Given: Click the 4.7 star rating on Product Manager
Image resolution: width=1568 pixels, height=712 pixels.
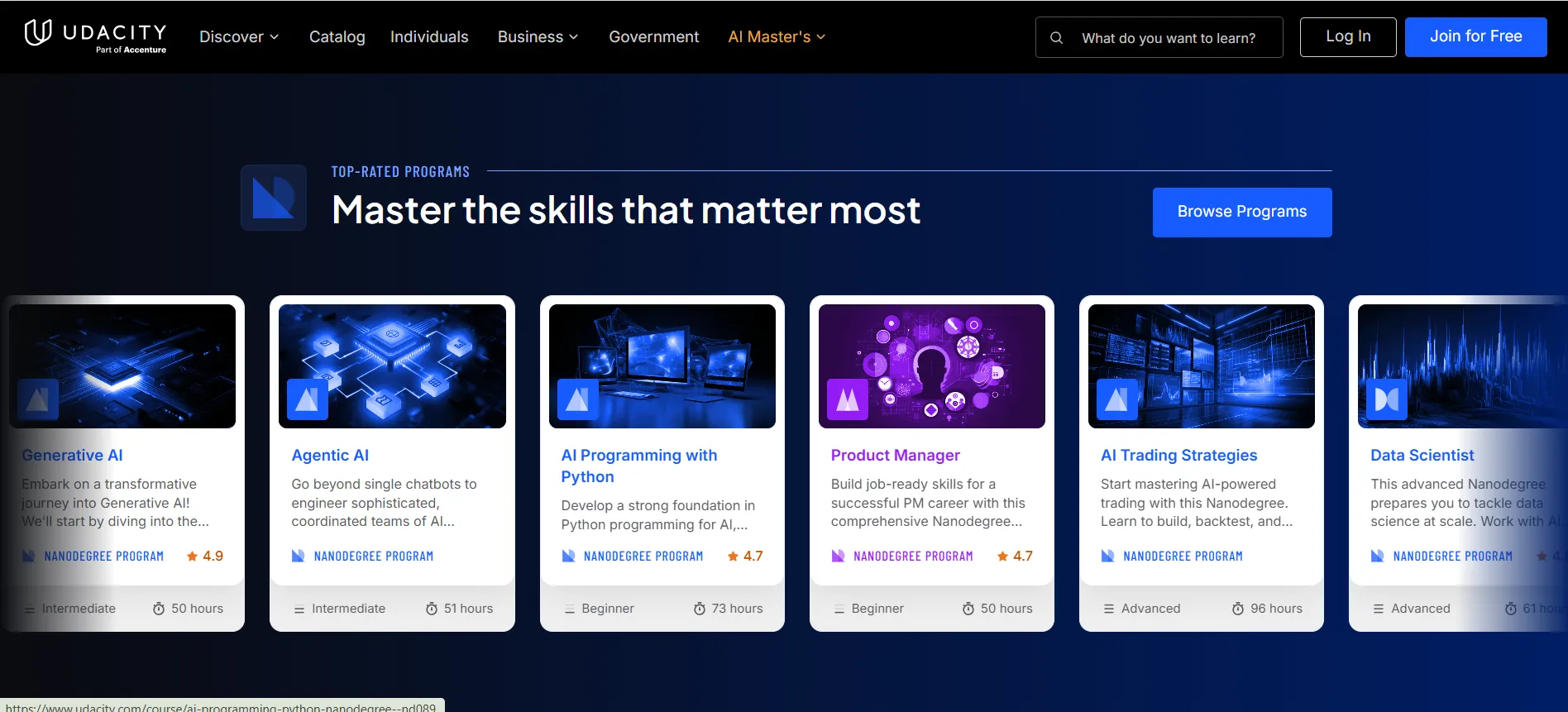Looking at the screenshot, I should (1015, 556).
